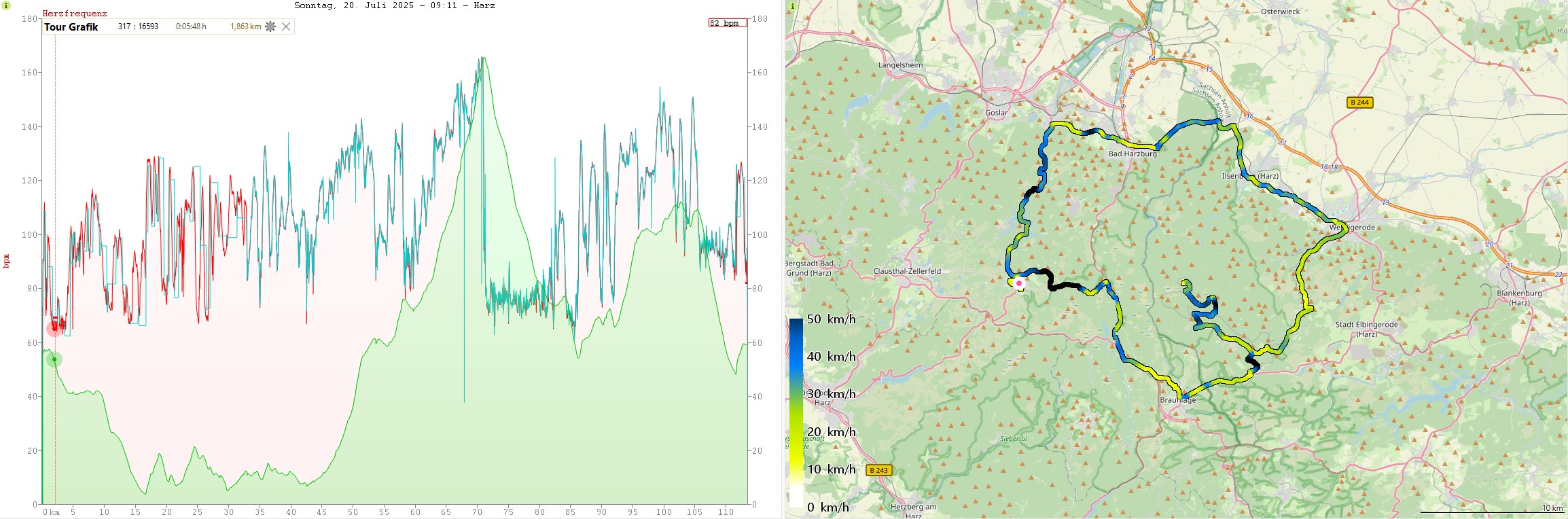Click the green info icon above the chart
The width and height of the screenshot is (1568, 519).
[x=6, y=5]
